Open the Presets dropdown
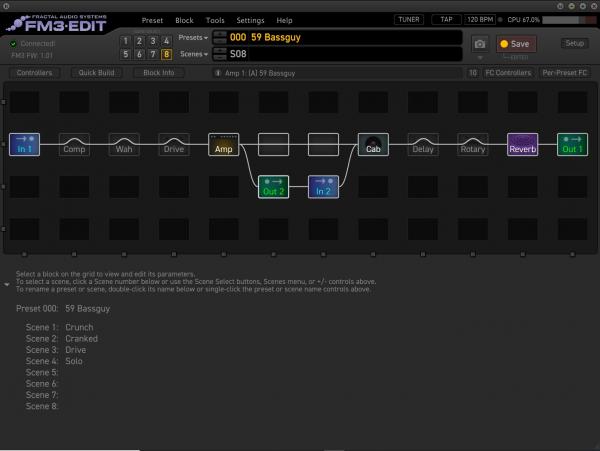 [x=193, y=37]
